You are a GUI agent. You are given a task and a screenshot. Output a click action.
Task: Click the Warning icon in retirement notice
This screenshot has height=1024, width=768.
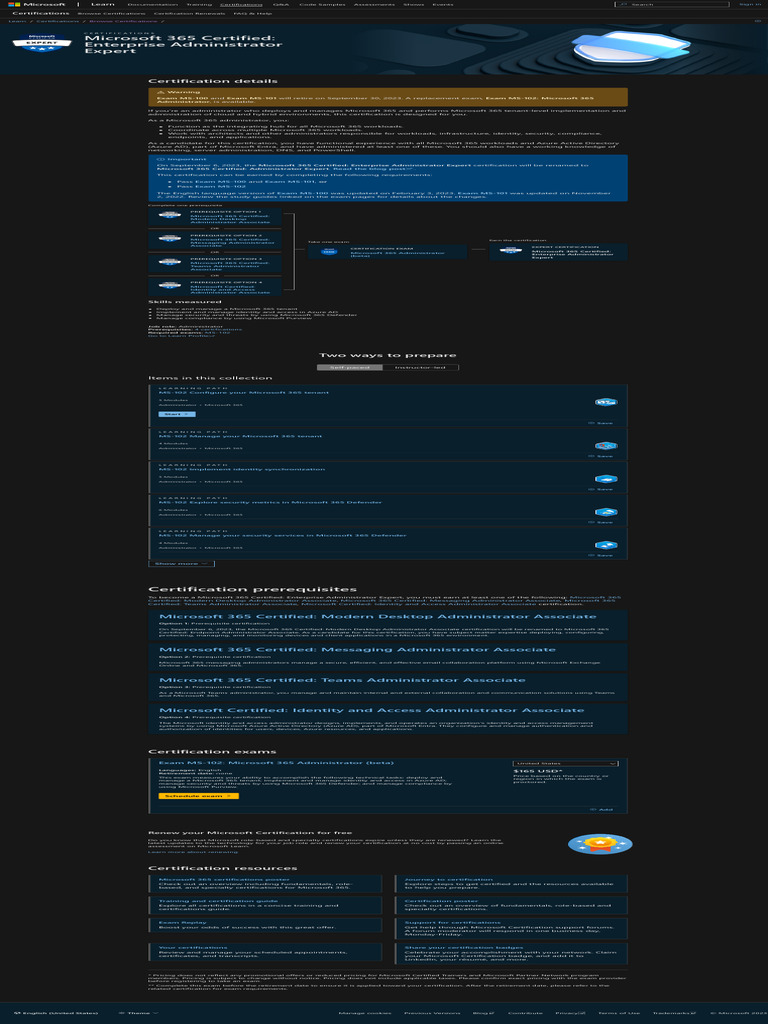pyautogui.click(x=160, y=92)
